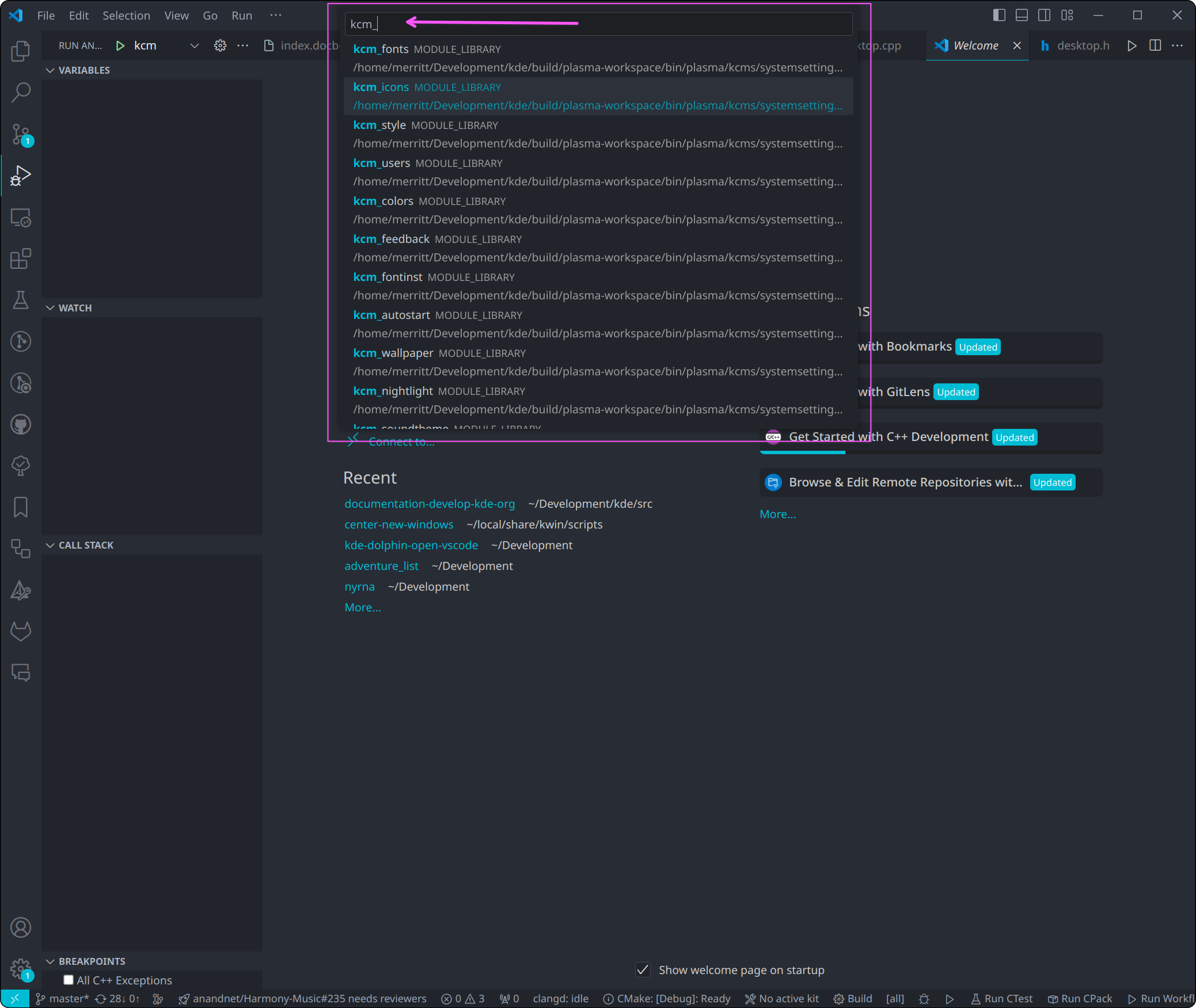This screenshot has height=1008, width=1196.
Task: Select kcm_icons MODULE_LIBRARY from results
Action: pos(597,96)
